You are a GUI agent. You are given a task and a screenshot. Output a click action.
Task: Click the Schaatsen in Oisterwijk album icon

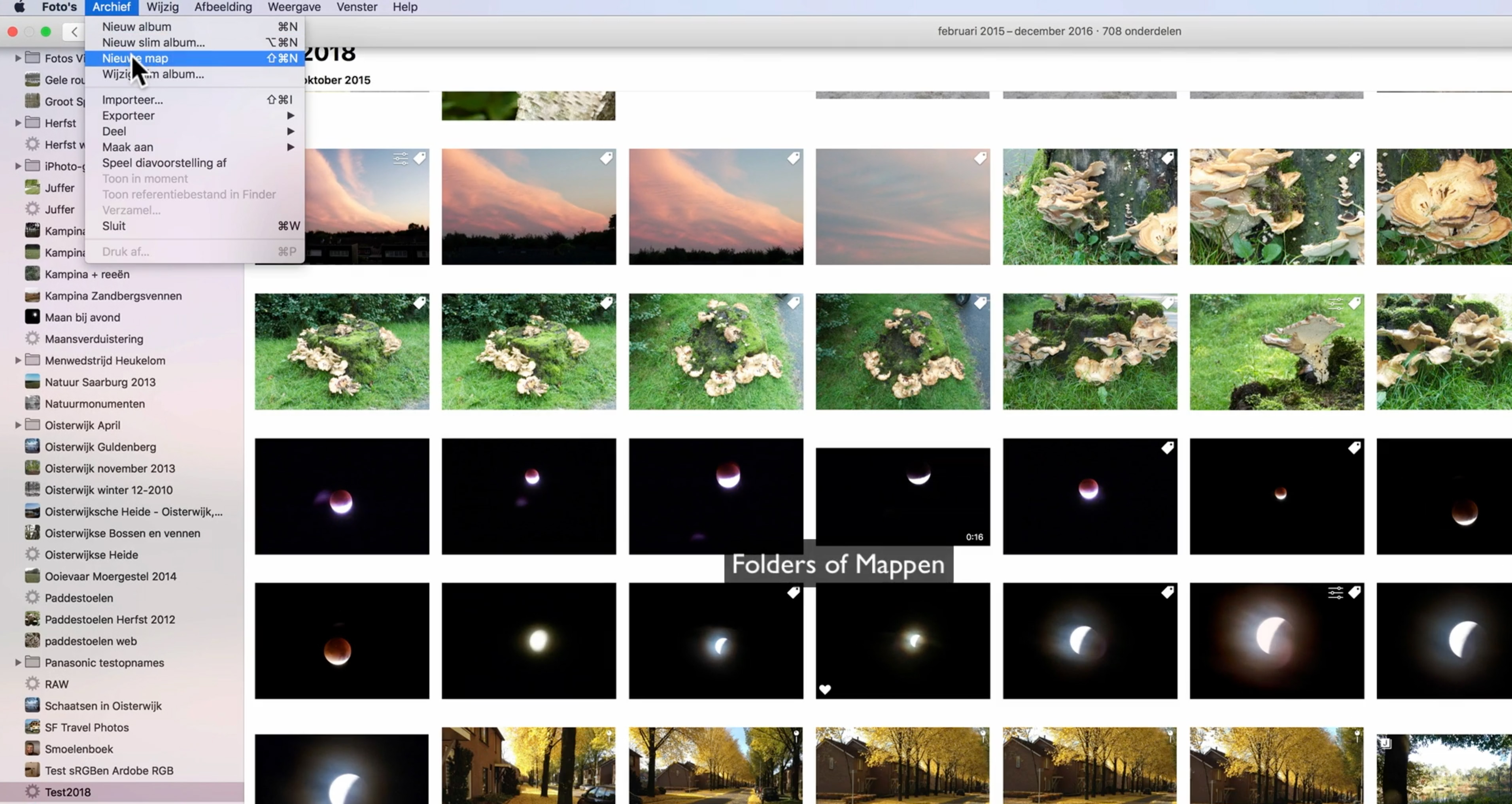click(x=32, y=705)
